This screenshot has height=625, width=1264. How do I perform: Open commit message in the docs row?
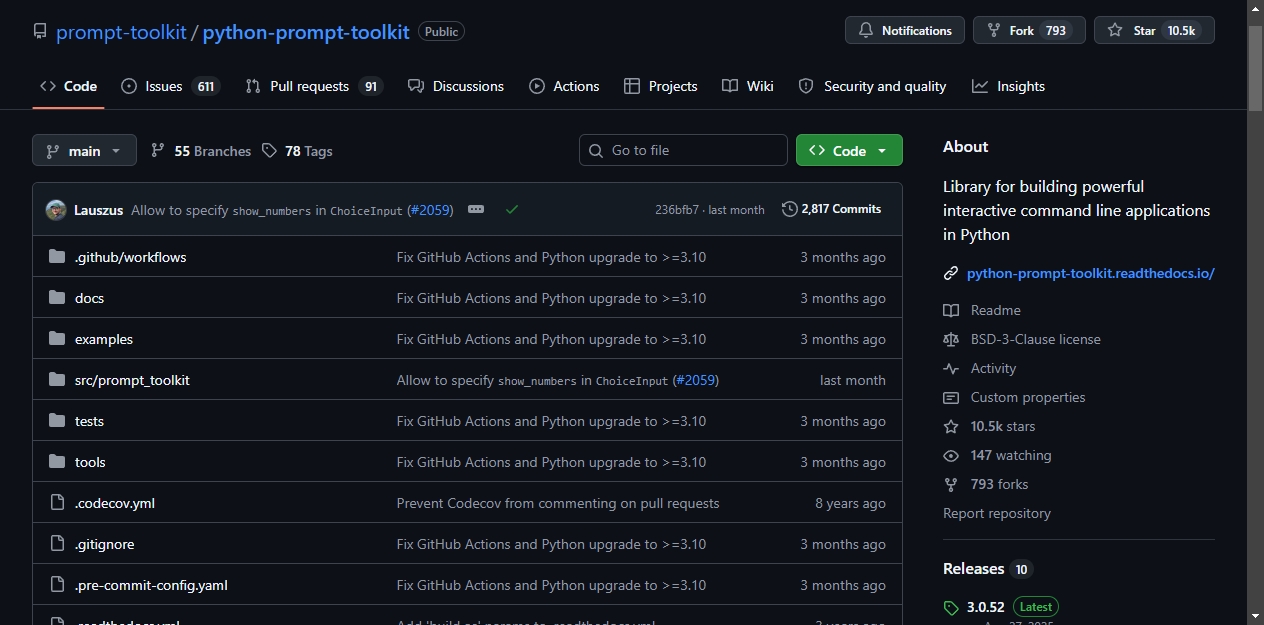pos(551,298)
